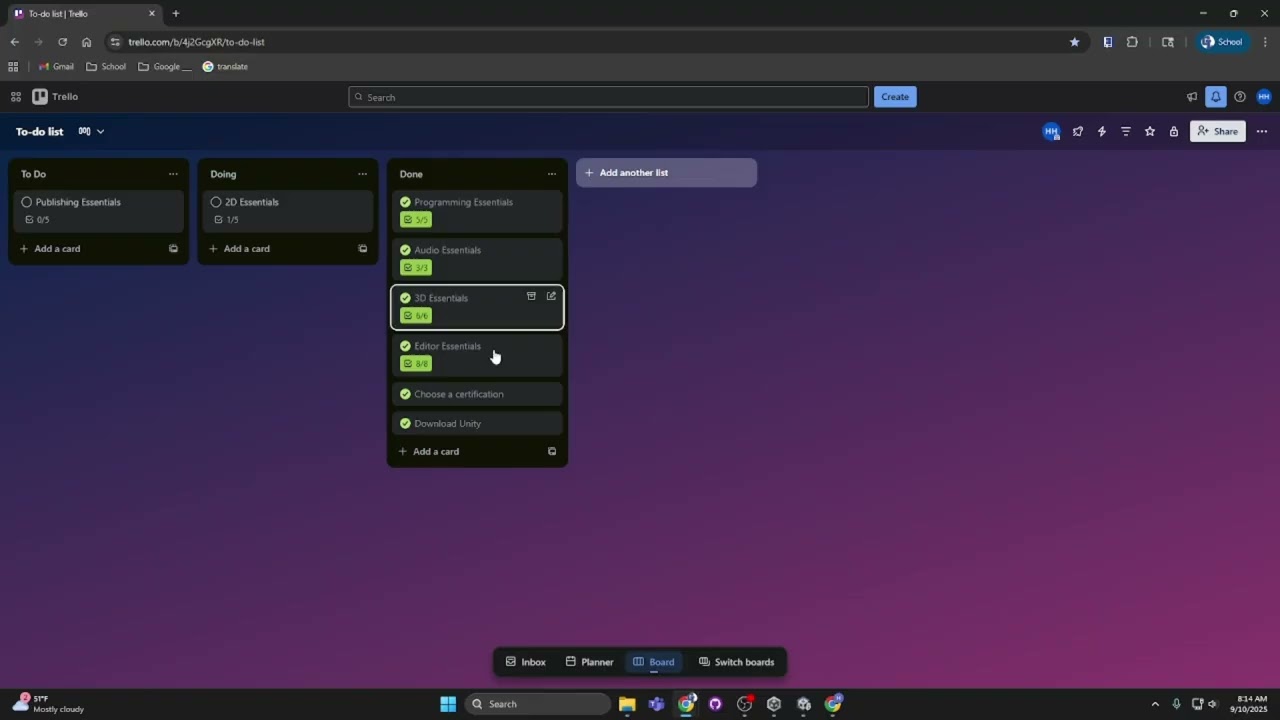Open Unity Hub from the taskbar
Image resolution: width=1280 pixels, height=720 pixels.
click(x=773, y=704)
